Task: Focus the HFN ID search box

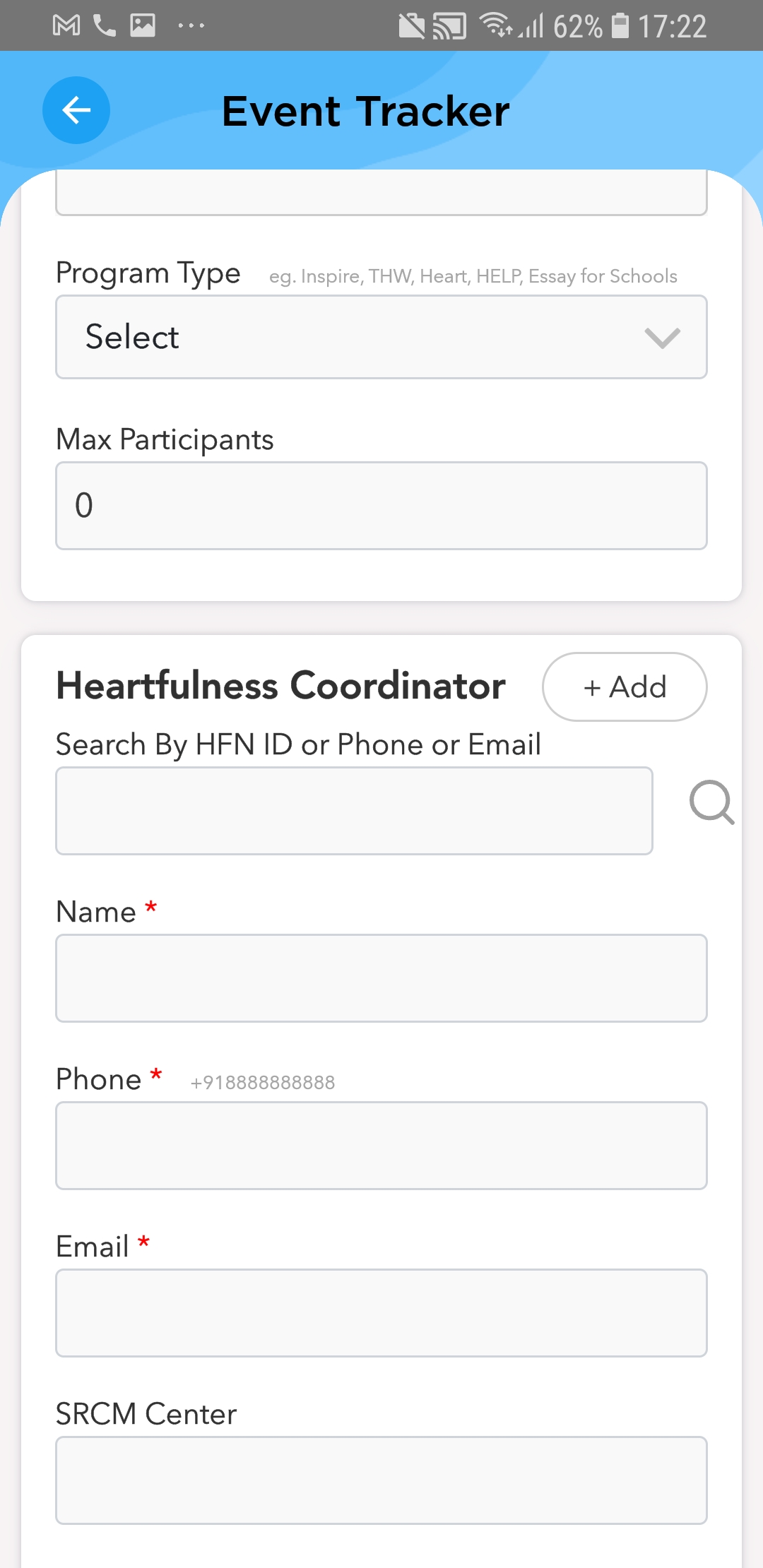Action: pos(354,811)
